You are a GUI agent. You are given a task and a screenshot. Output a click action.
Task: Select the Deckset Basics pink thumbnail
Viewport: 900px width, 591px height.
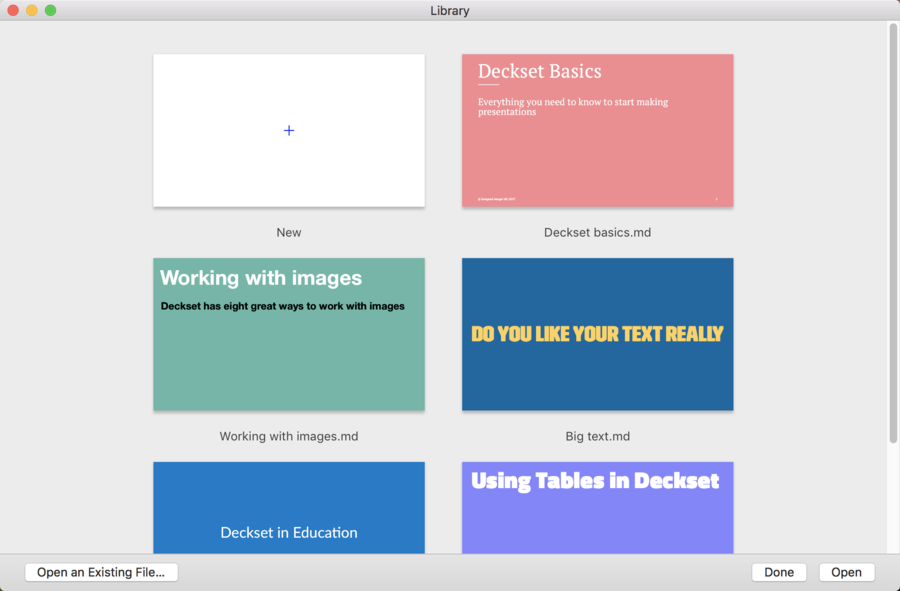tap(598, 130)
